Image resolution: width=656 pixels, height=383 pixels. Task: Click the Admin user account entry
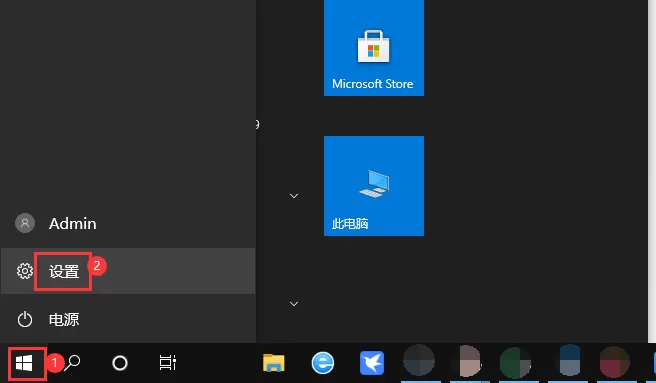(128, 223)
